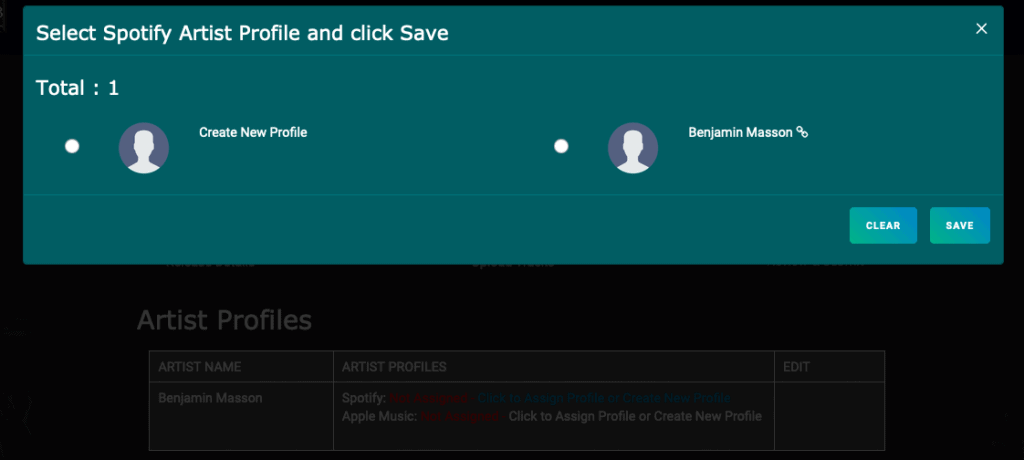Click the Apple Music Not Assigned status
The height and width of the screenshot is (460, 1024).
(x=460, y=416)
